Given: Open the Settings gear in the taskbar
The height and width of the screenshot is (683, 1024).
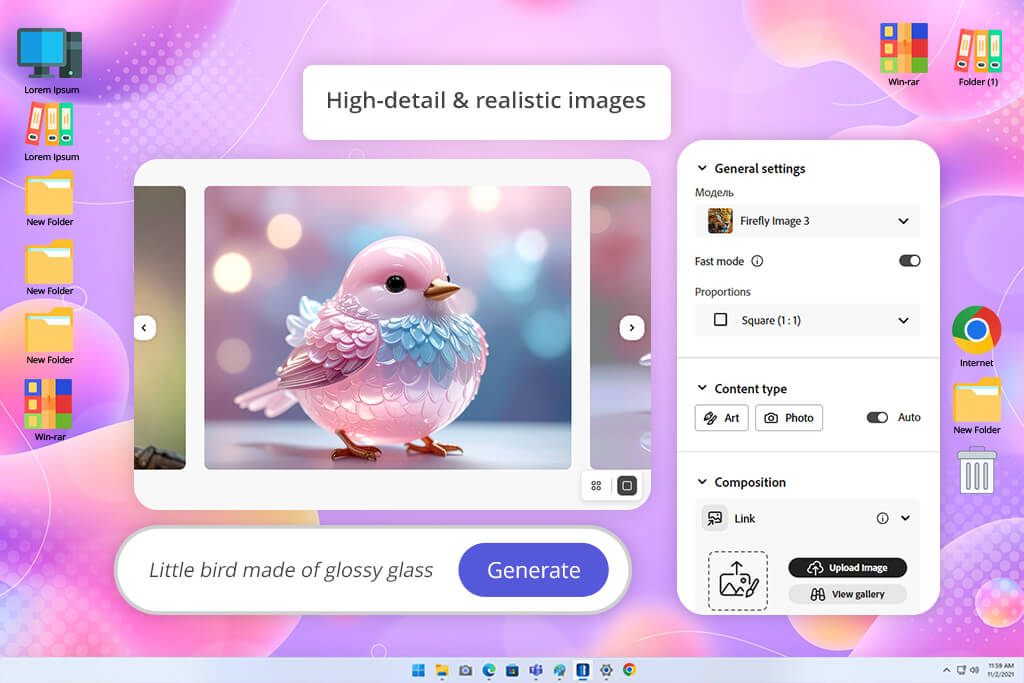Looking at the screenshot, I should 607,670.
